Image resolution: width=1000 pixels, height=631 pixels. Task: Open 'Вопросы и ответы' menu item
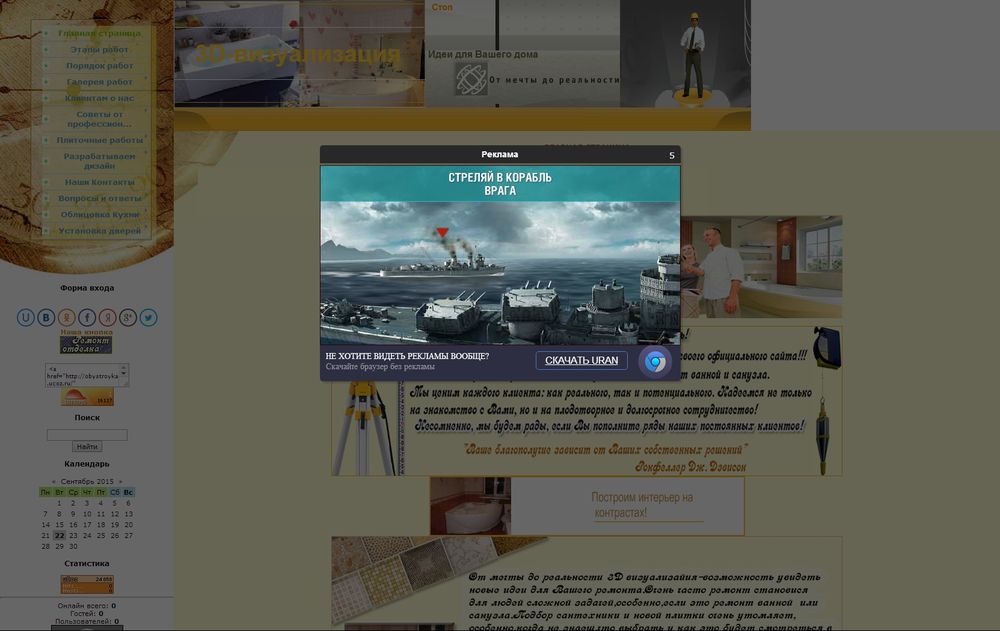point(99,198)
